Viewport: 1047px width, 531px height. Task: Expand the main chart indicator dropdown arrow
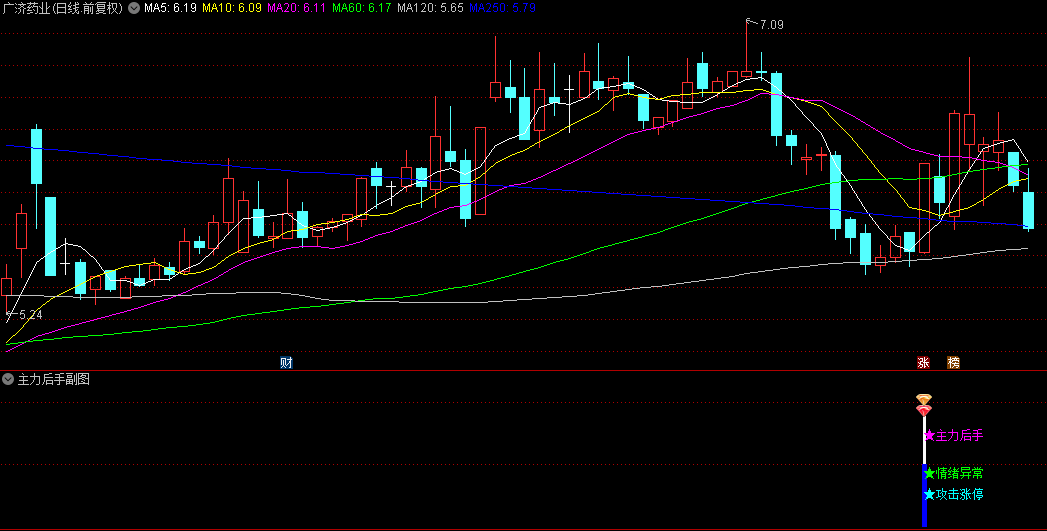[x=134, y=8]
